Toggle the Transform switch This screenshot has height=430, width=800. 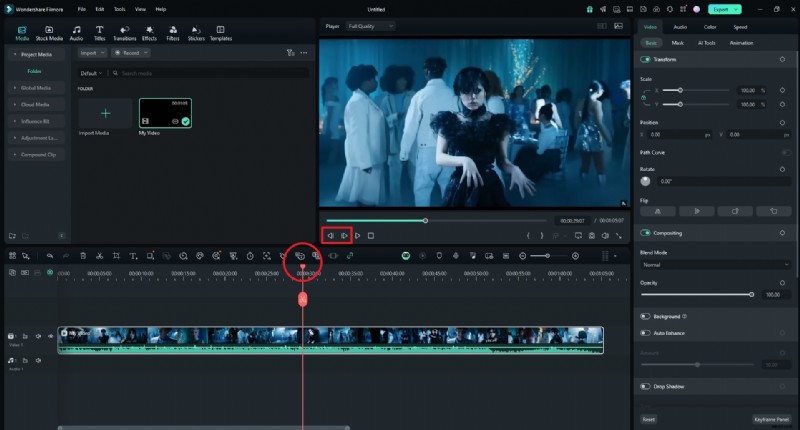click(645, 59)
